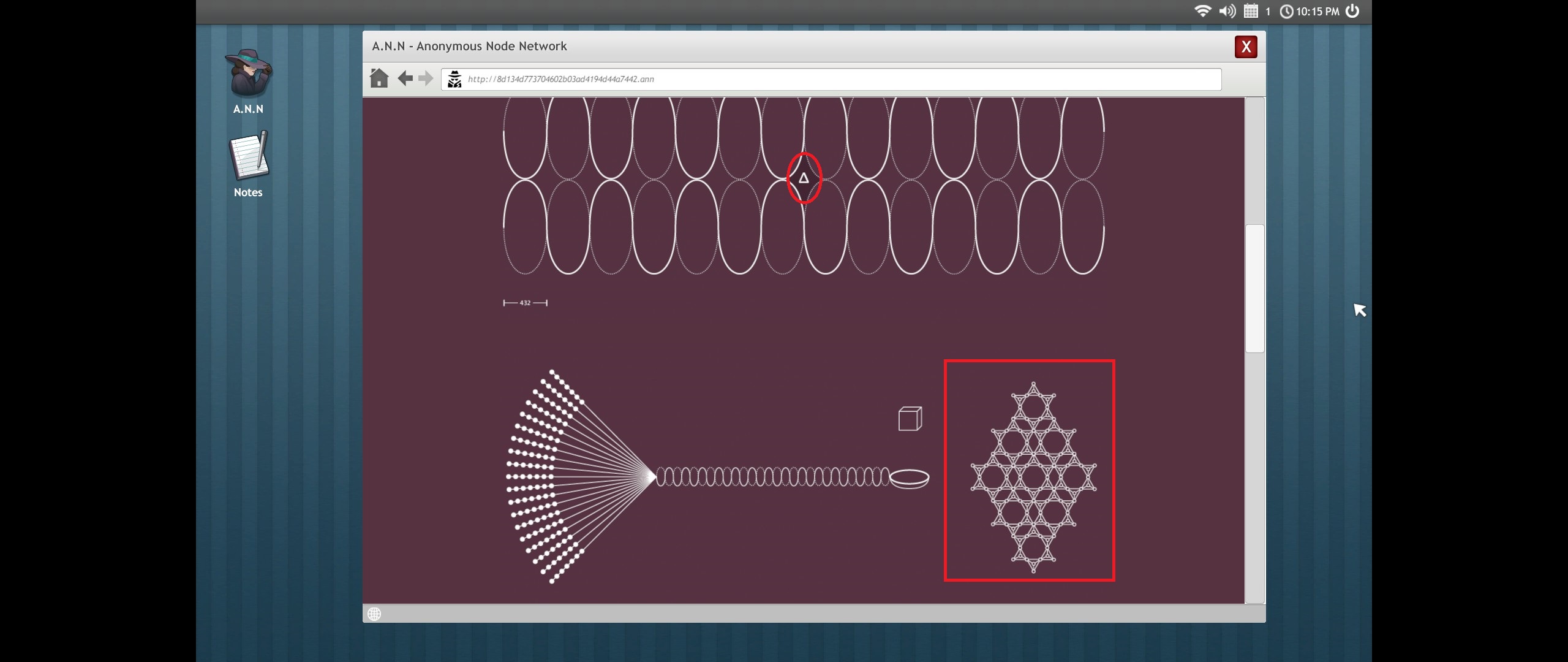The width and height of the screenshot is (1568, 662).
Task: Click the power button icon
Action: coord(1353,11)
